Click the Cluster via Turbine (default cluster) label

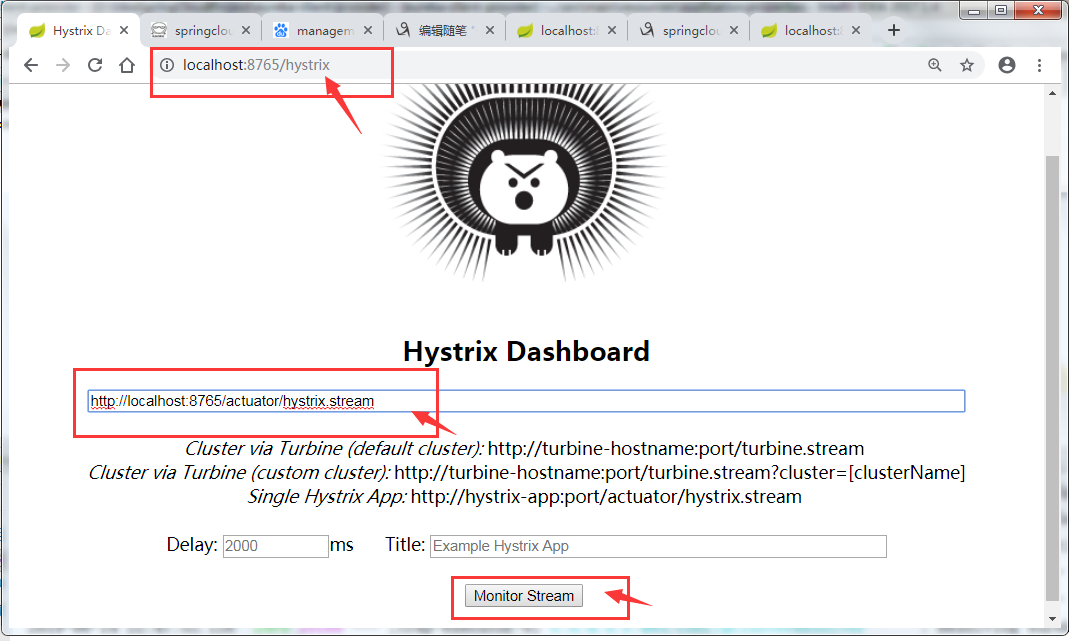point(334,449)
